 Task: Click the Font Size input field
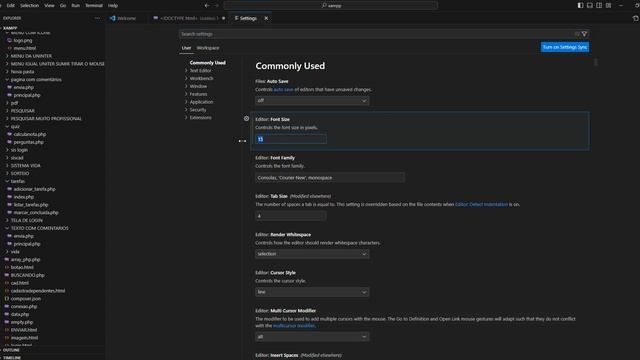pyautogui.click(x=291, y=139)
